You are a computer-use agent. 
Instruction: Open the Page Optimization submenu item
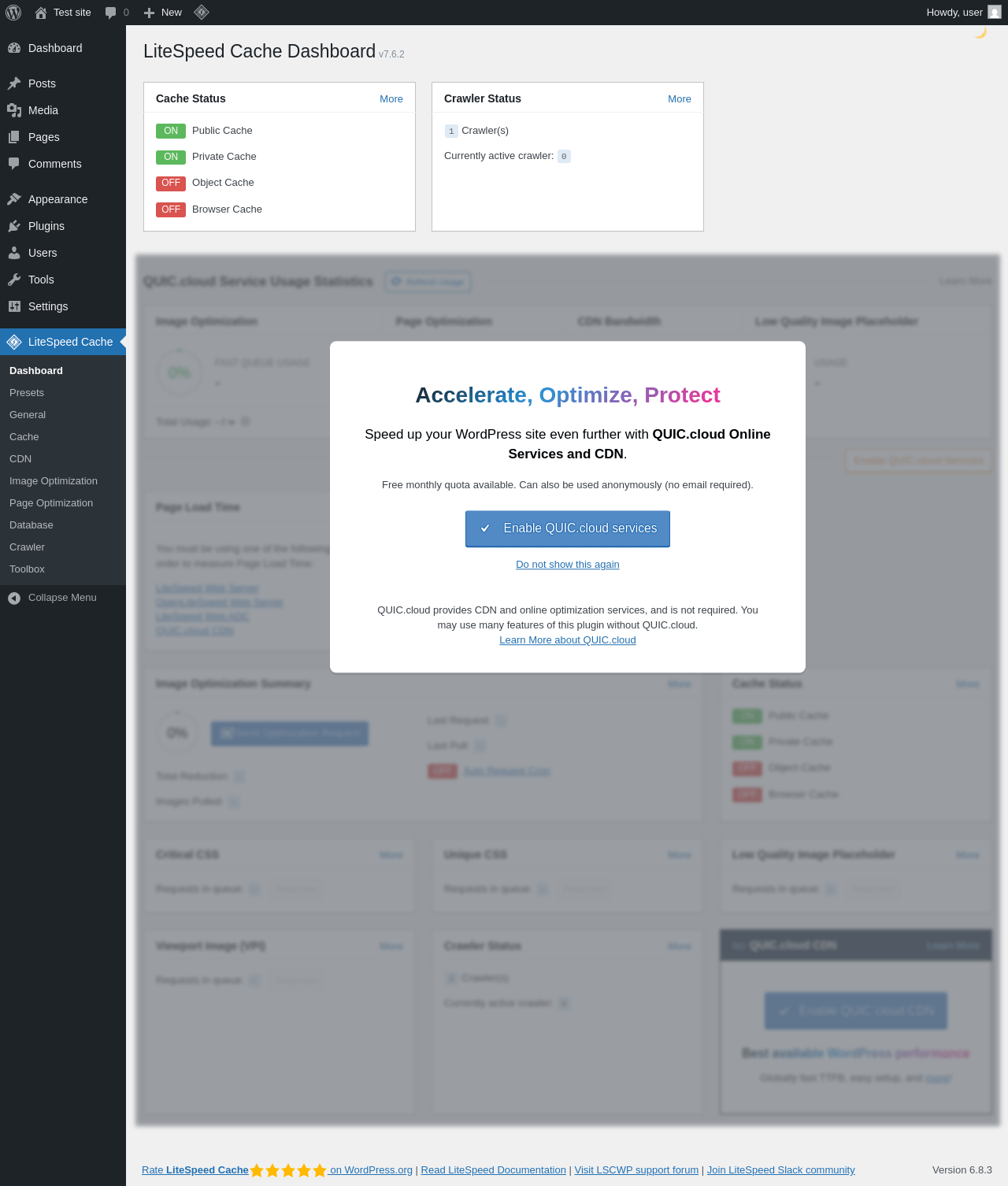click(x=51, y=503)
